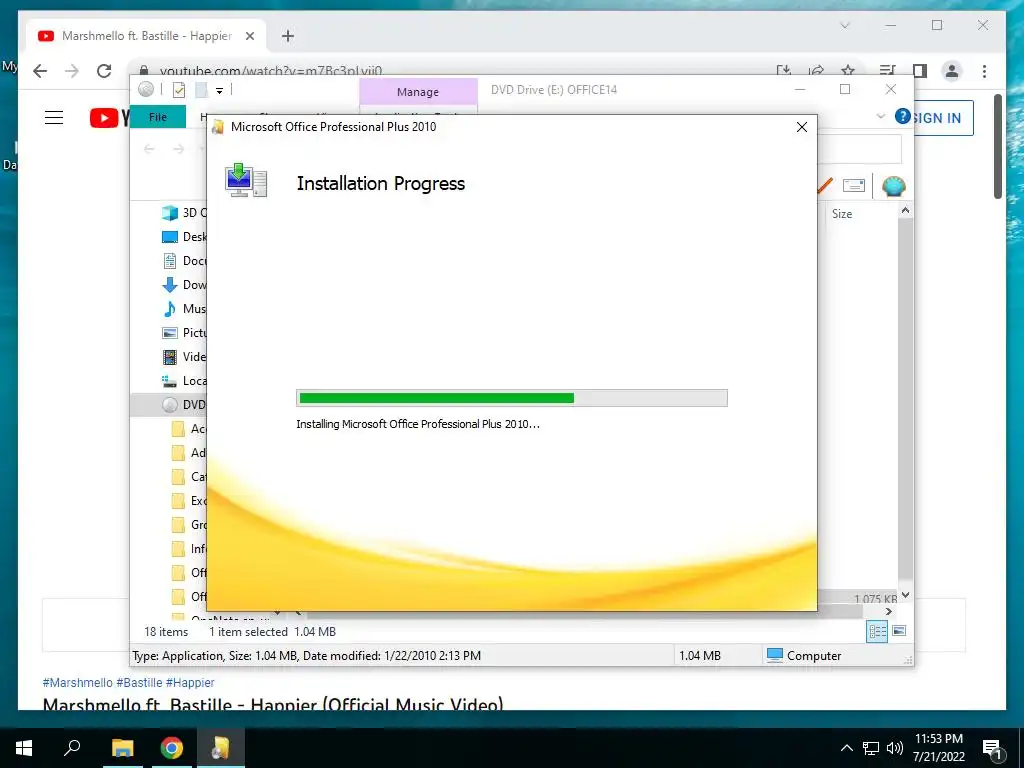
Task: Select Downloads in Explorer navigation pane
Action: click(183, 285)
